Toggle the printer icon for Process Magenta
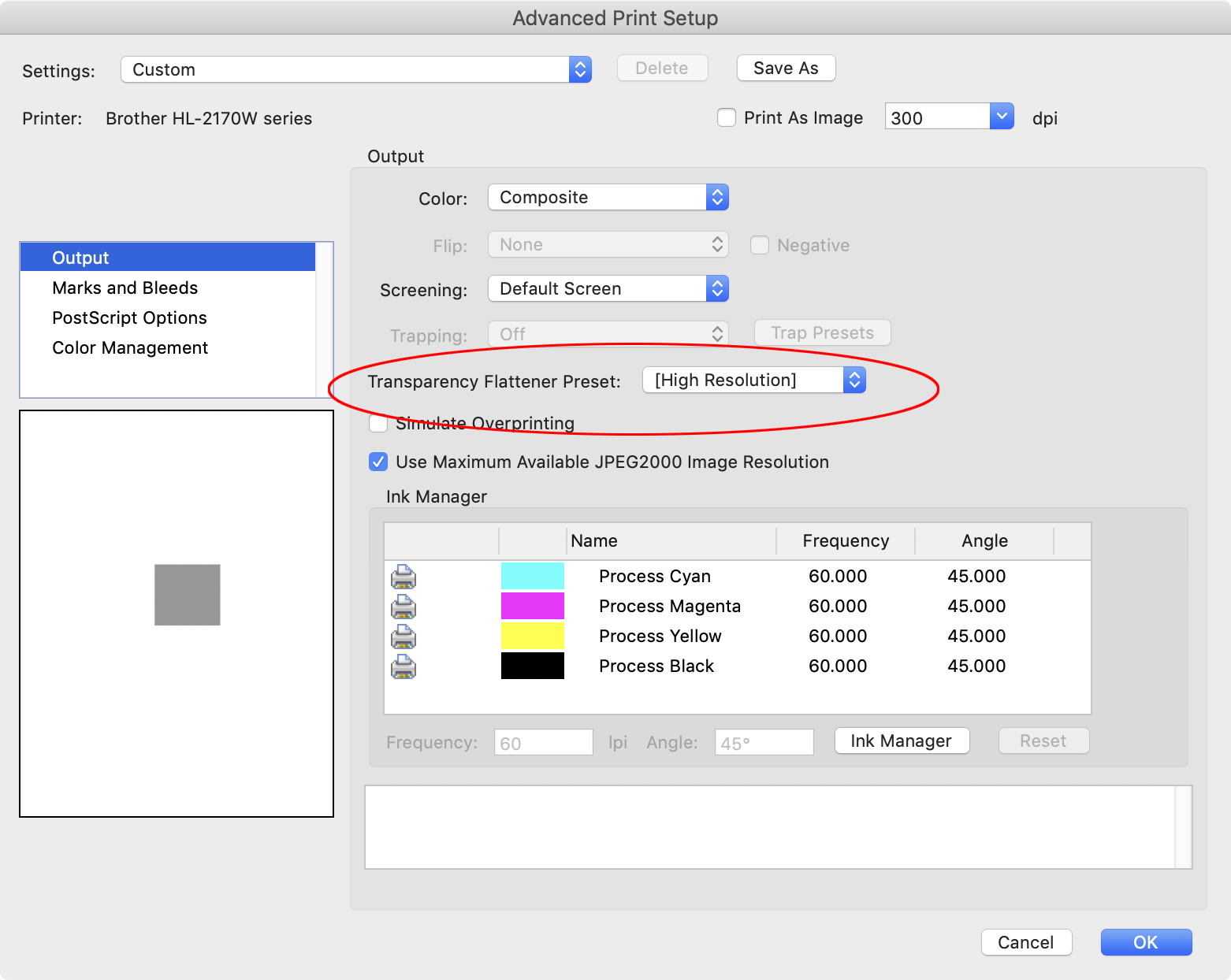The image size is (1231, 980). click(x=403, y=606)
